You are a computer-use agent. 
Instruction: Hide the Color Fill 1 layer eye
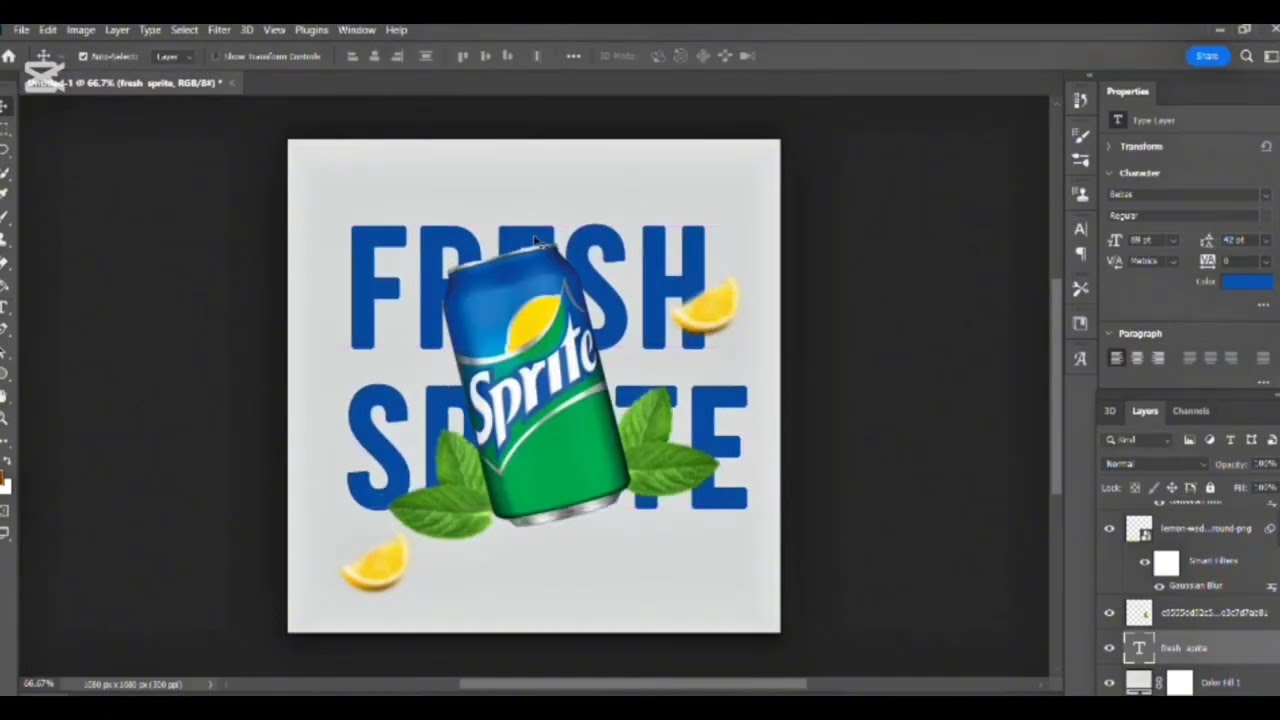tap(1109, 683)
